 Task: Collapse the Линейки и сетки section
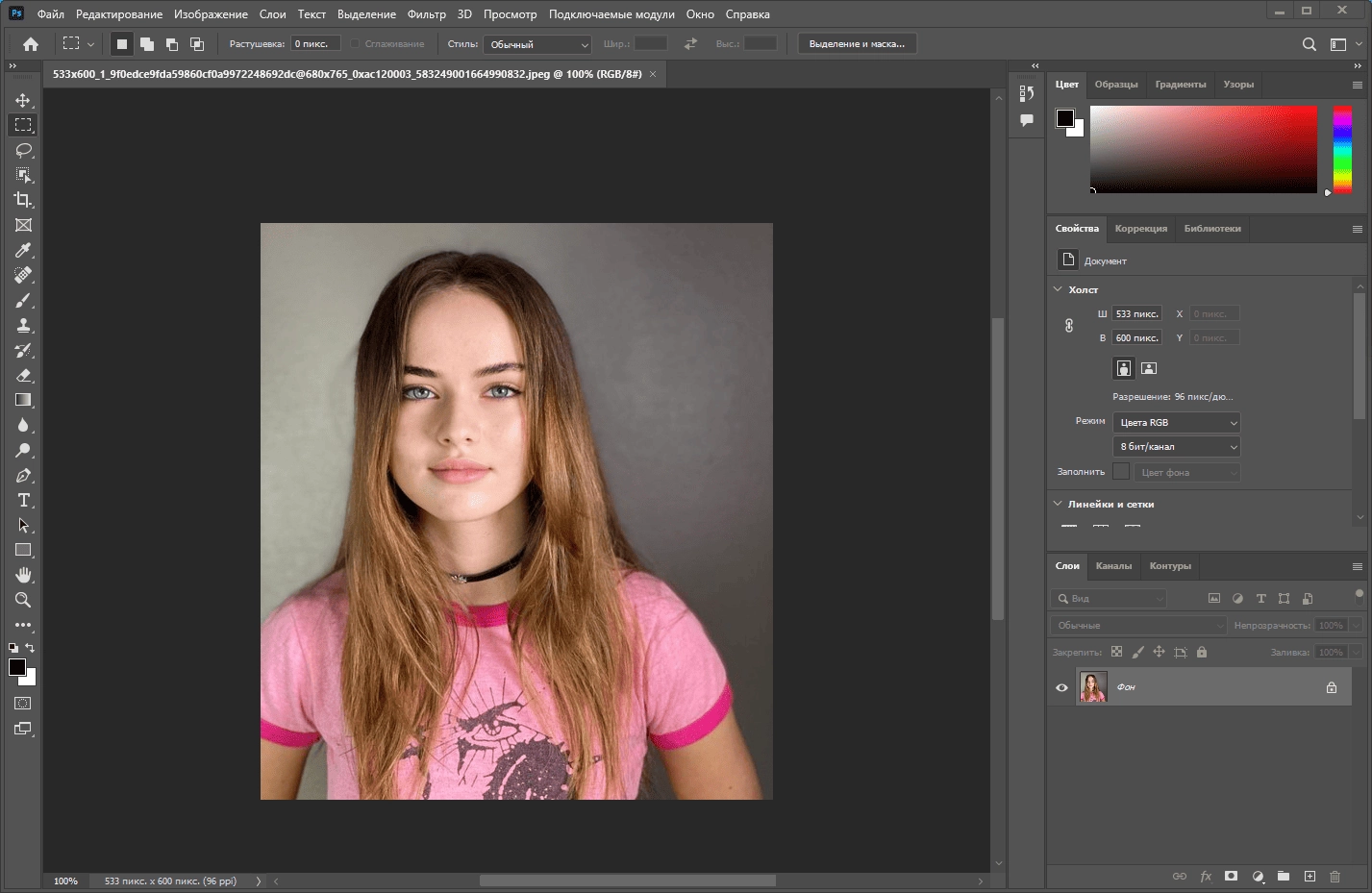pyautogui.click(x=1058, y=504)
